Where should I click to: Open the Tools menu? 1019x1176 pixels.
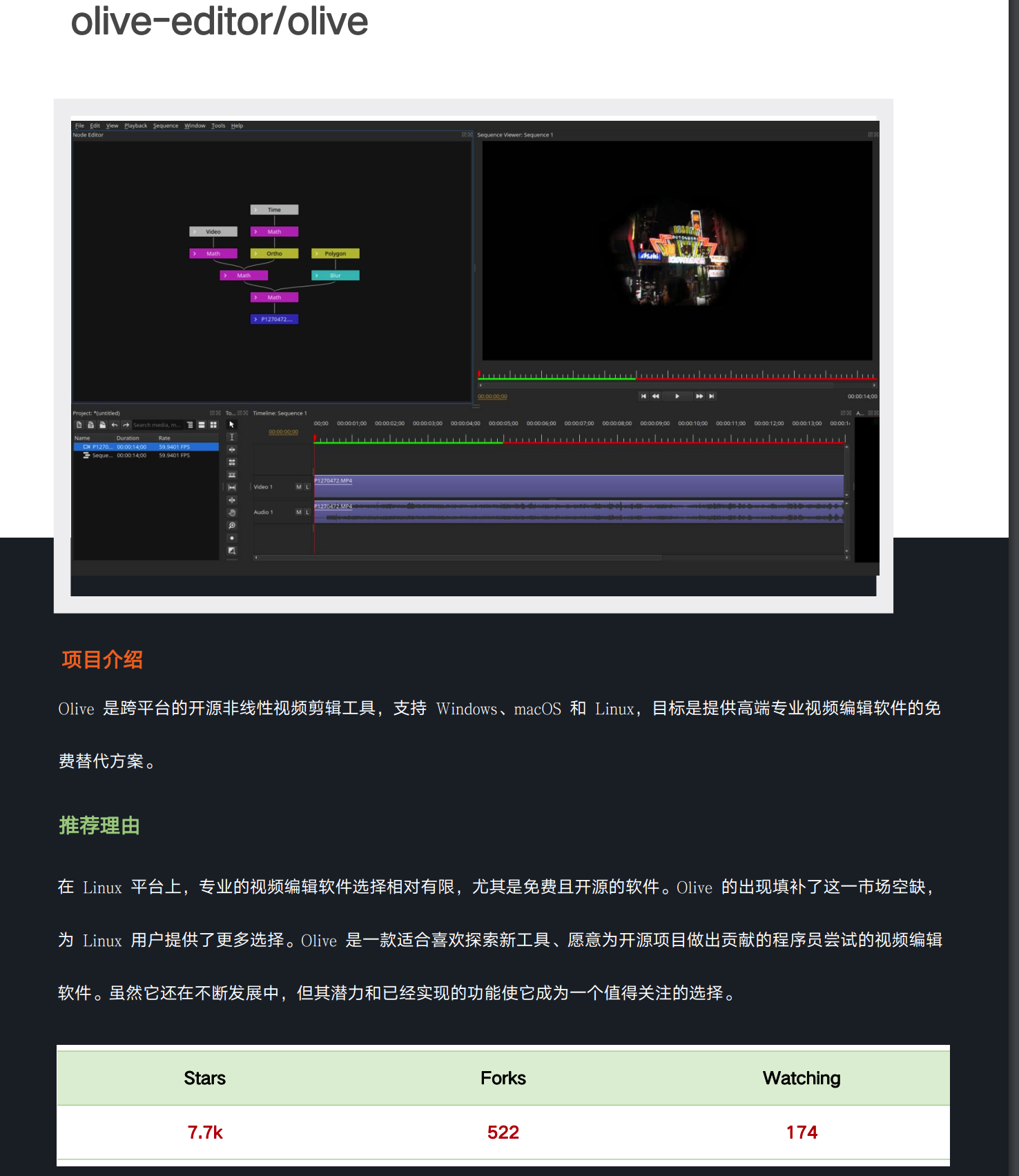(219, 126)
